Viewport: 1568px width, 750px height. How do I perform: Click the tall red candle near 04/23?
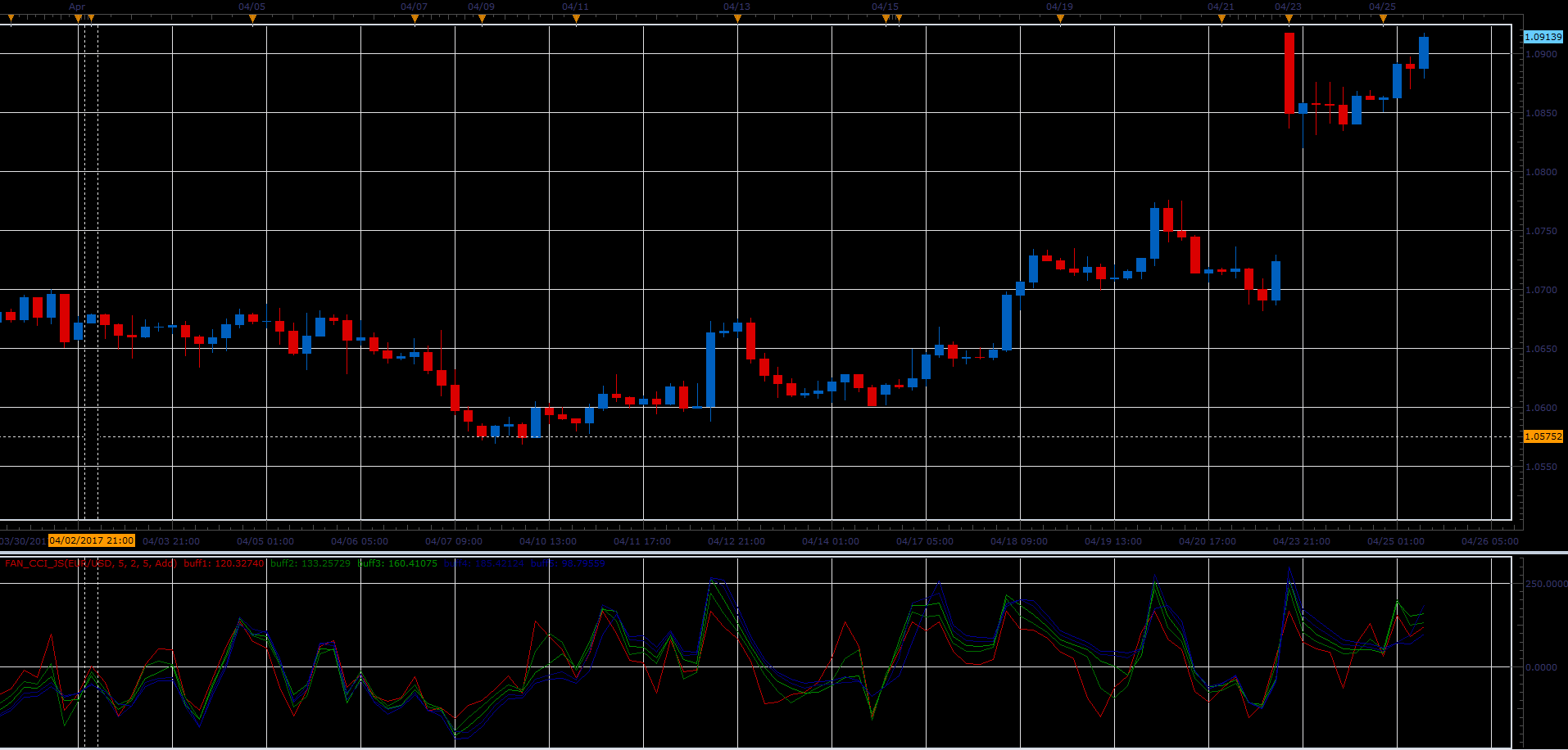coord(1289,73)
